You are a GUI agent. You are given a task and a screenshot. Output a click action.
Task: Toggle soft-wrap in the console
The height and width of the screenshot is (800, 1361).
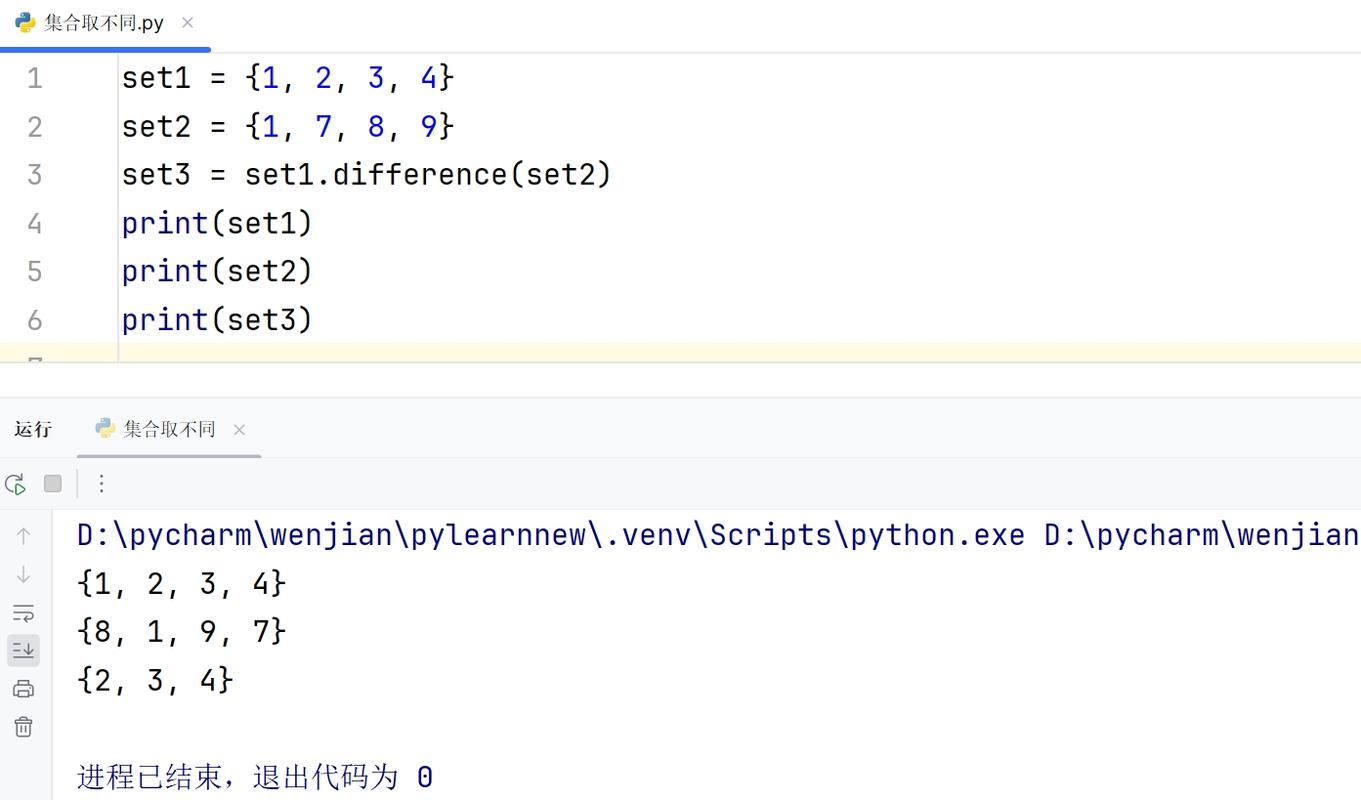click(24, 612)
